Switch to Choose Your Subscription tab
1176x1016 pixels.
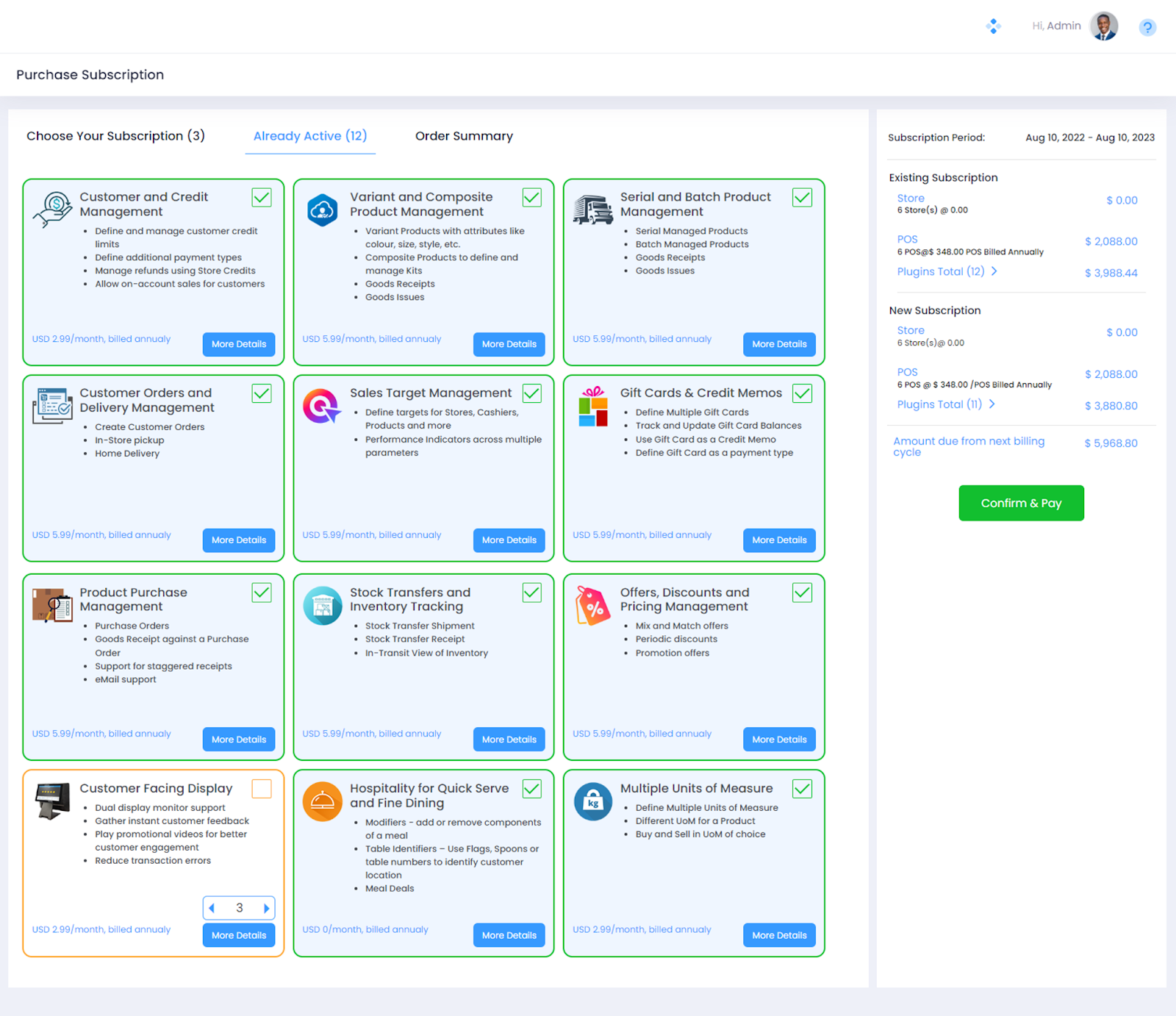tap(115, 136)
